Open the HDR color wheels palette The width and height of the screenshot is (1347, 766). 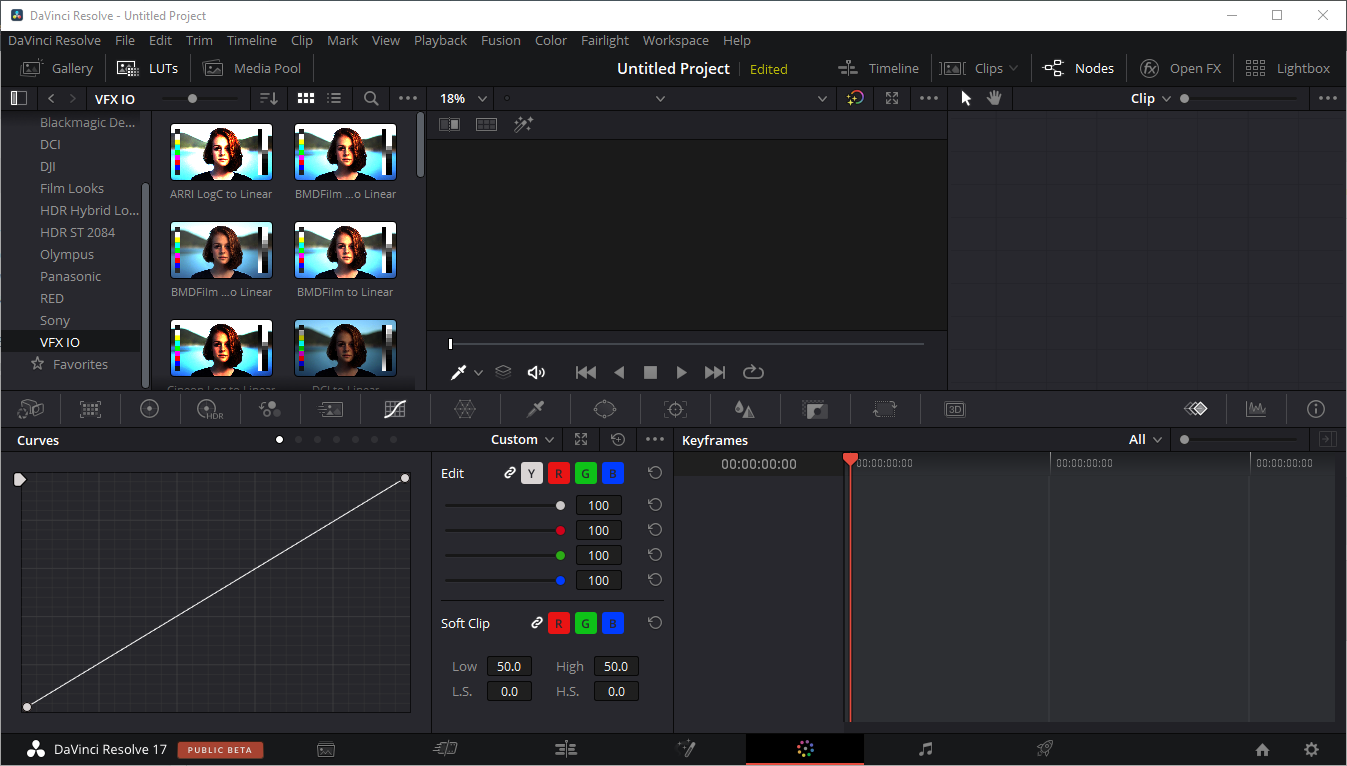click(209, 409)
